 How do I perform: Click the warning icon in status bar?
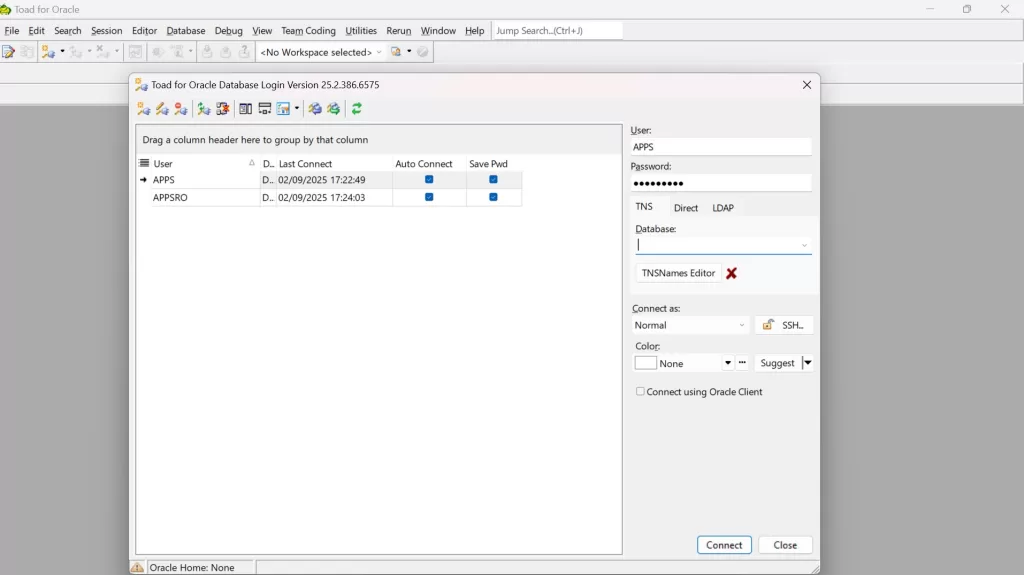pos(137,567)
